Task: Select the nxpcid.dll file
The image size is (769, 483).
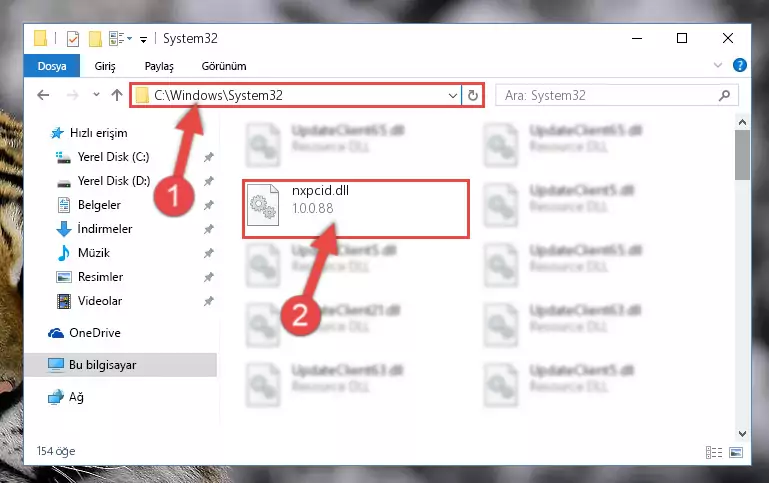Action: pyautogui.click(x=356, y=209)
